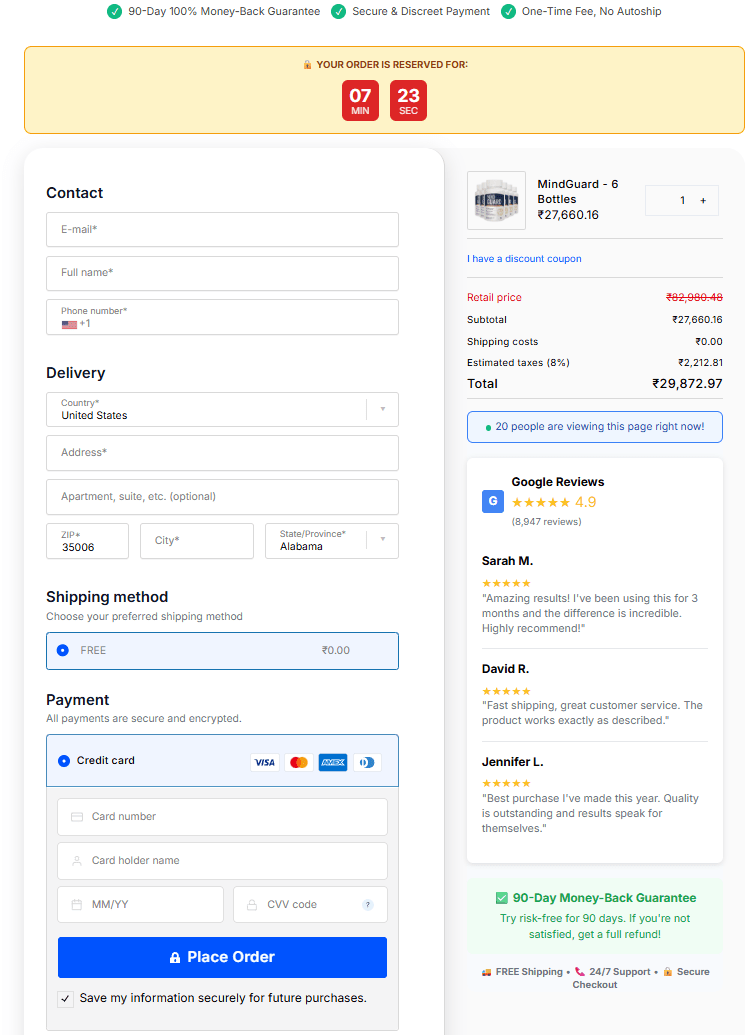Open the State/Province dropdown showing Alabama
The width and height of the screenshot is (750, 1035).
[x=382, y=540]
